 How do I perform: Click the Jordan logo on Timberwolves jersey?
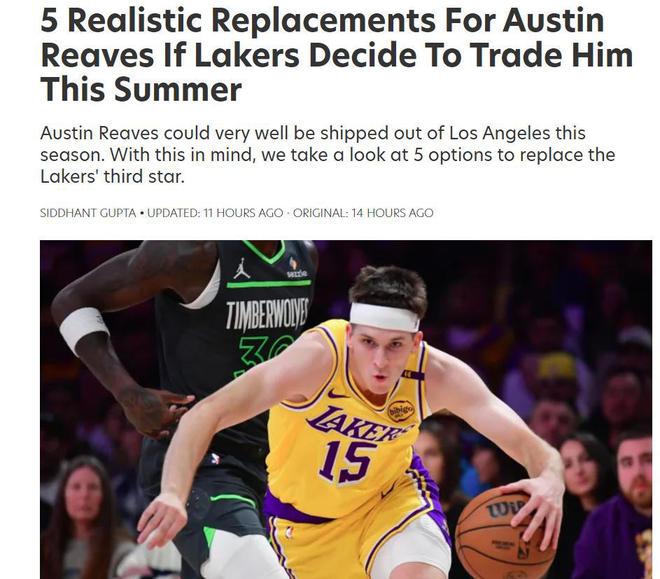point(242,268)
